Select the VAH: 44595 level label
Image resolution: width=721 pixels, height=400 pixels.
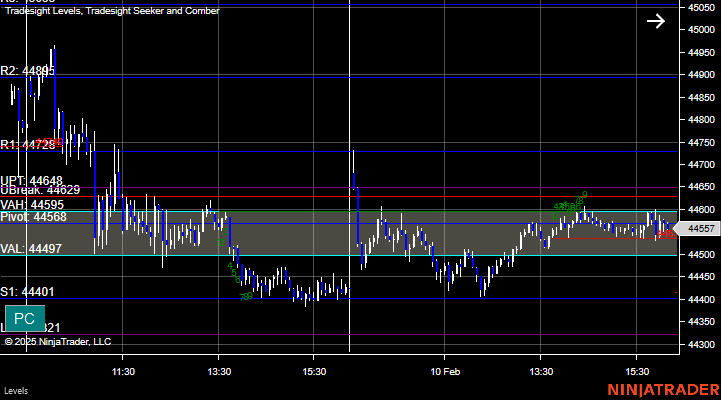(32, 205)
